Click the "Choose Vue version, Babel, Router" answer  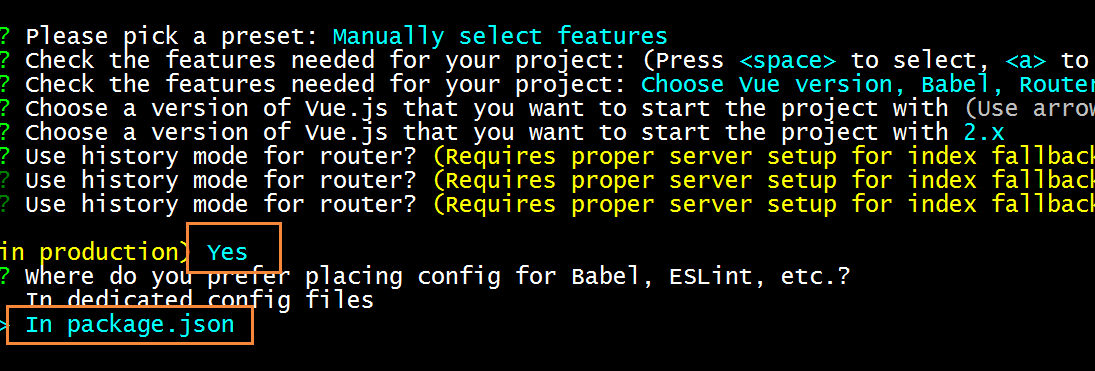click(867, 85)
